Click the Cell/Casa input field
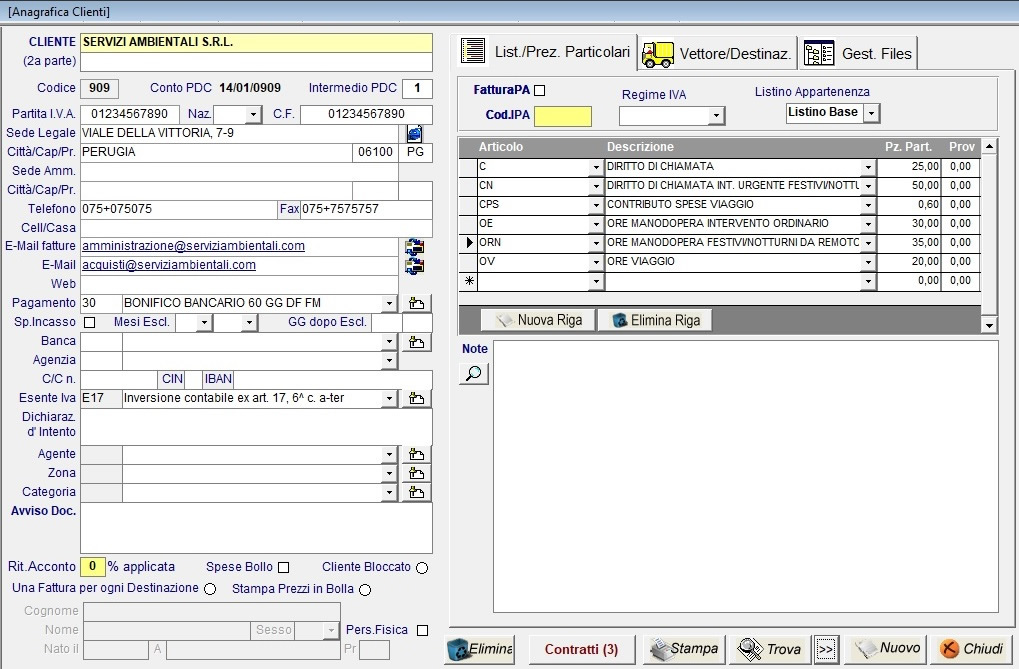 click(256, 228)
